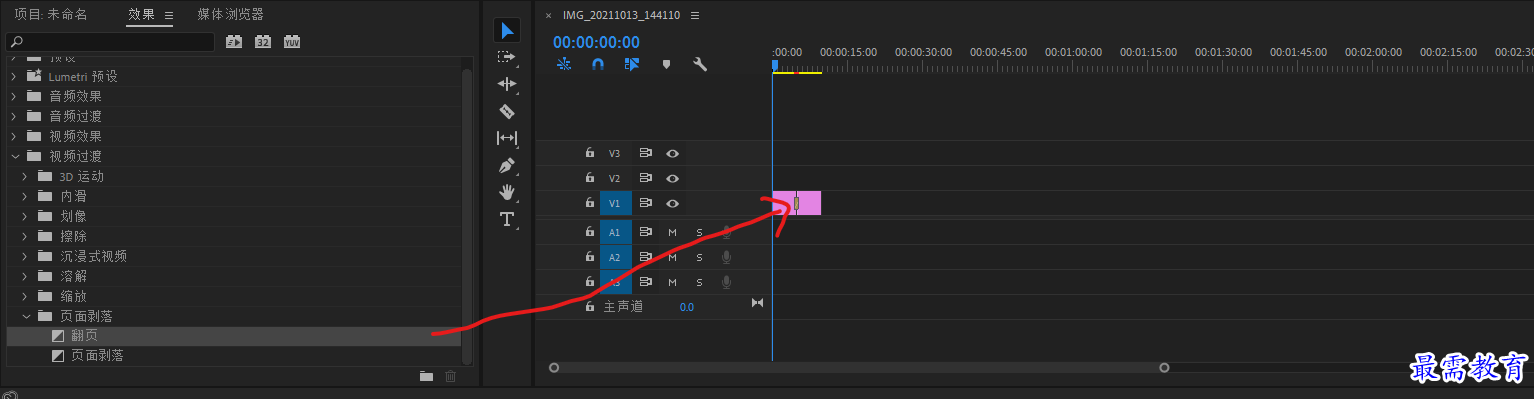Toggle sync lock on V3 track

click(646, 153)
